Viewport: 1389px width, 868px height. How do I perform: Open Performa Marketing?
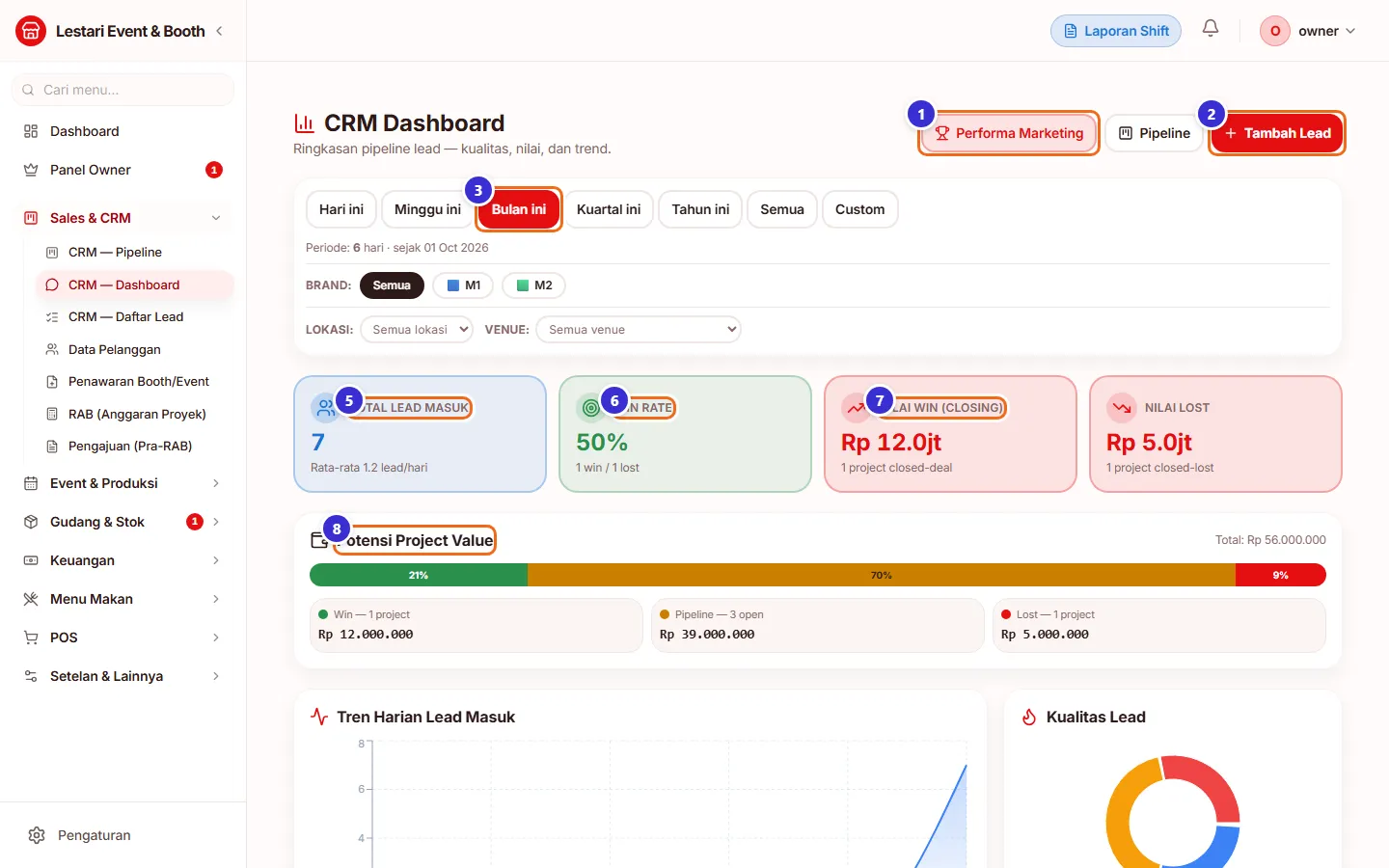click(x=1009, y=133)
